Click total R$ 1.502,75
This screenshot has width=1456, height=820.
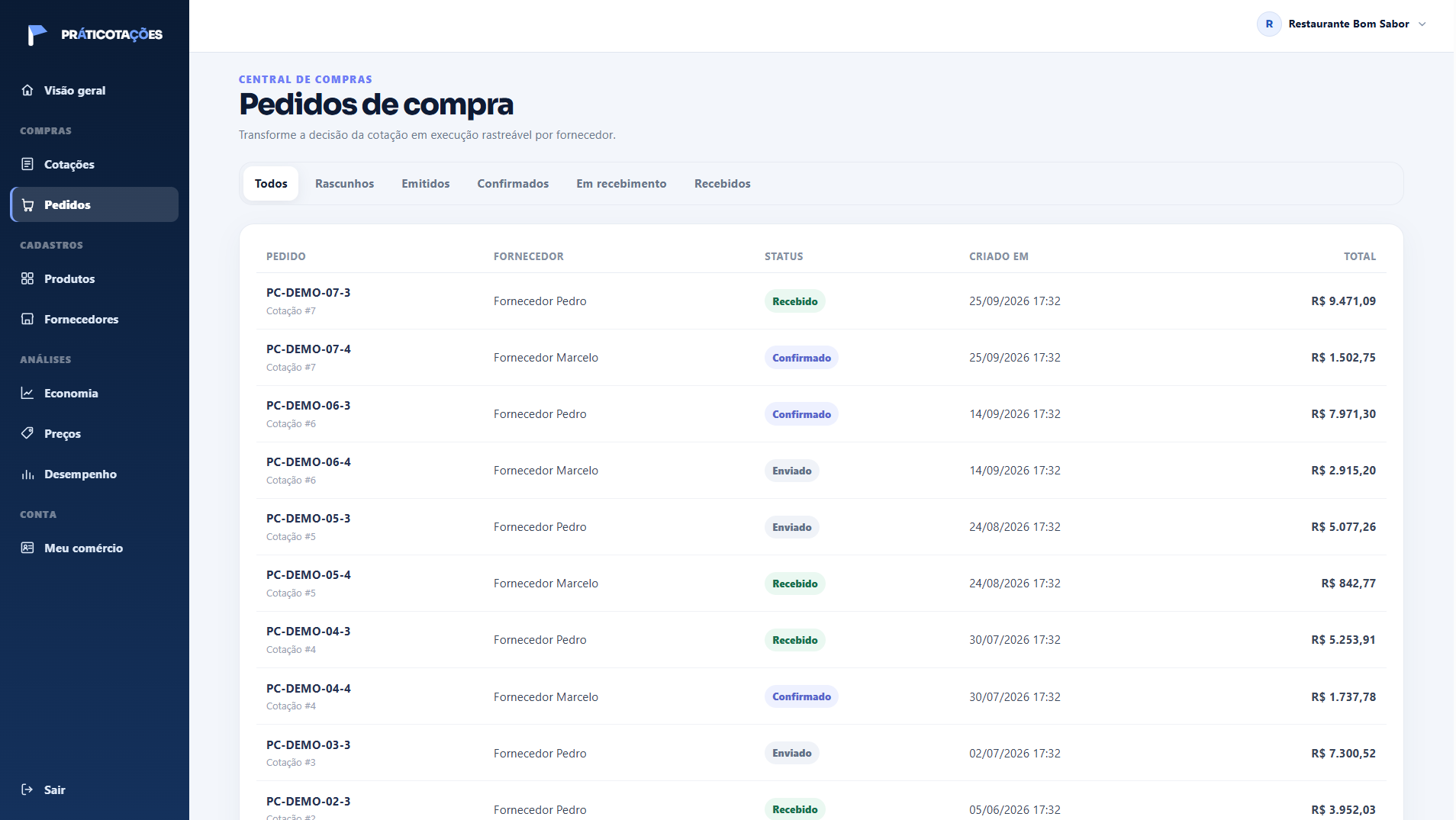tap(1343, 358)
